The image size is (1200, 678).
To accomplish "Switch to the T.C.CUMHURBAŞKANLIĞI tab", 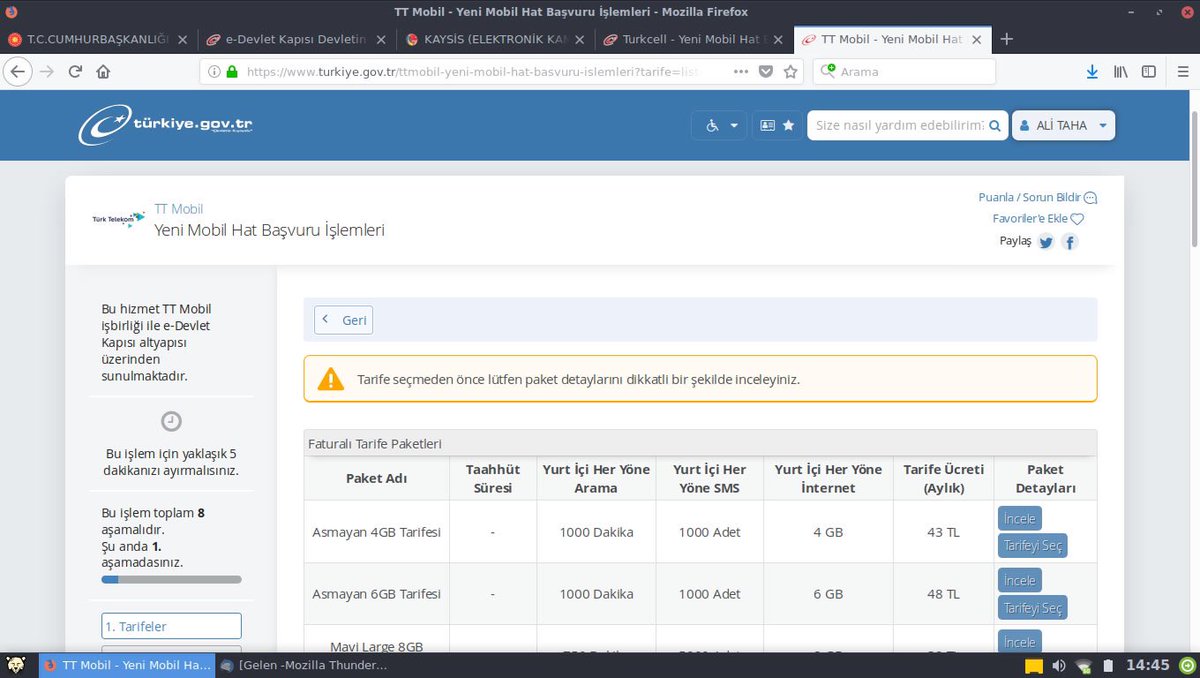I will 97,40.
